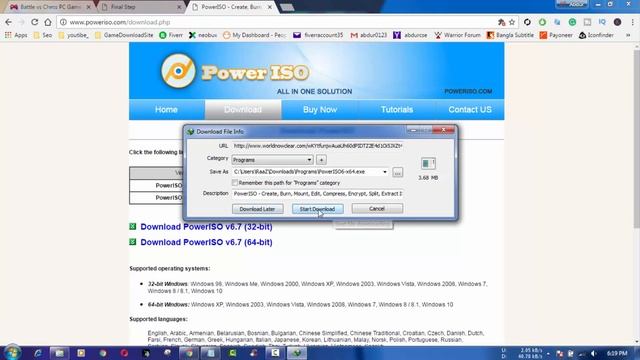Close the Final Step tab
Image resolution: width=640 pixels, height=360 pixels.
[x=179, y=7]
